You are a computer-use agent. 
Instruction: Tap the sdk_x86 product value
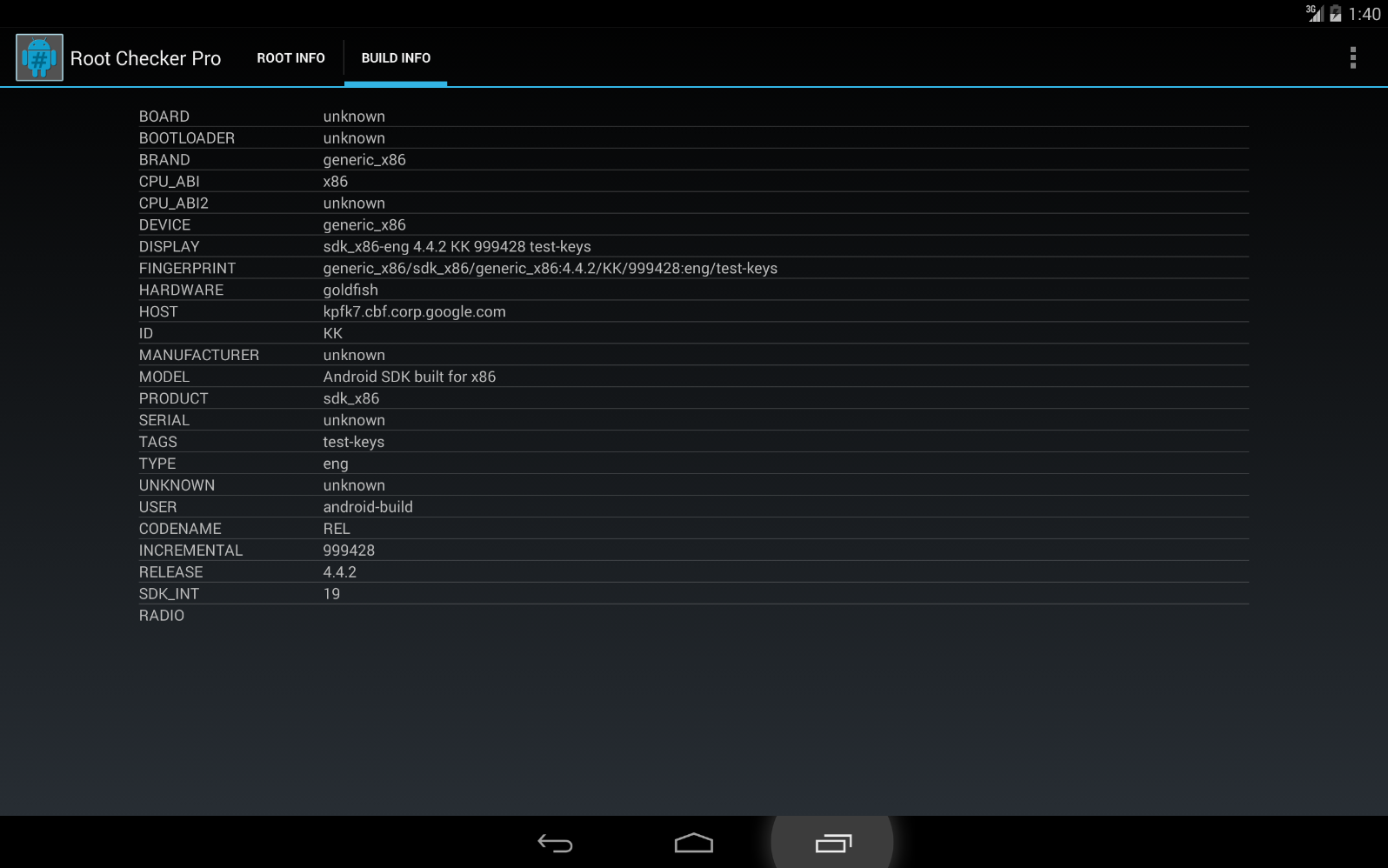point(351,399)
